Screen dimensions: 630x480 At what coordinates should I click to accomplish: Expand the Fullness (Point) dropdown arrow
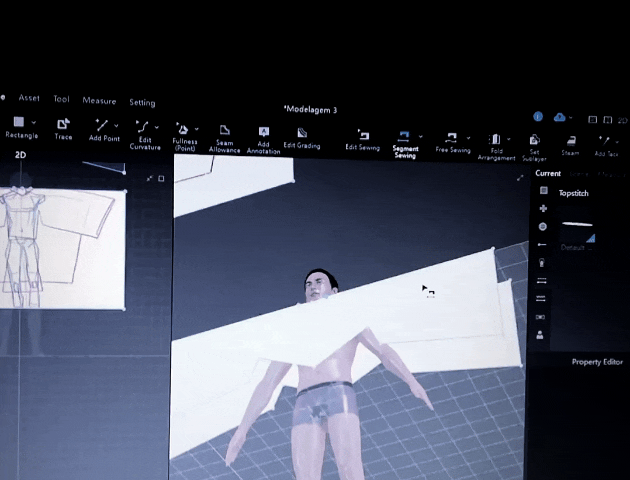pos(196,129)
